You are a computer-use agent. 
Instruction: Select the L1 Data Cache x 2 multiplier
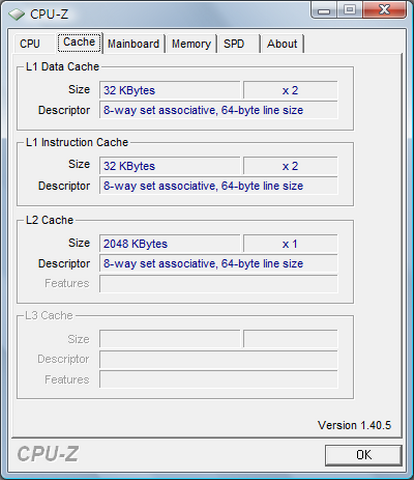pyautogui.click(x=290, y=90)
